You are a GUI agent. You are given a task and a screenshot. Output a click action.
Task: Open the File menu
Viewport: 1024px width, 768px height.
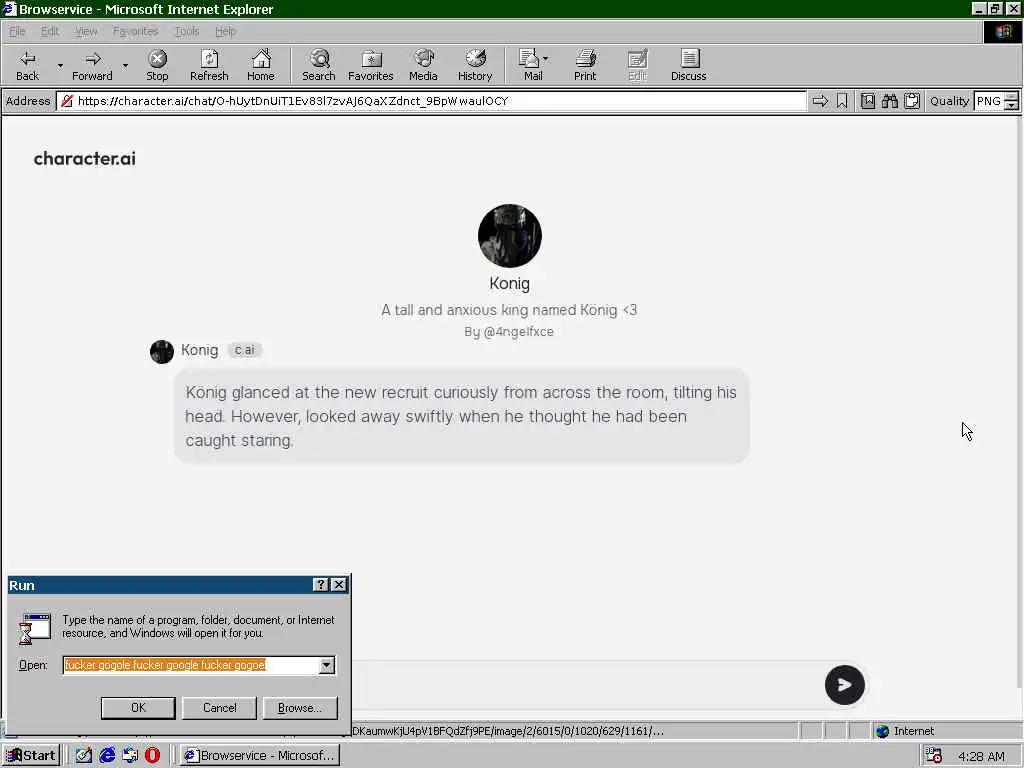(x=17, y=31)
